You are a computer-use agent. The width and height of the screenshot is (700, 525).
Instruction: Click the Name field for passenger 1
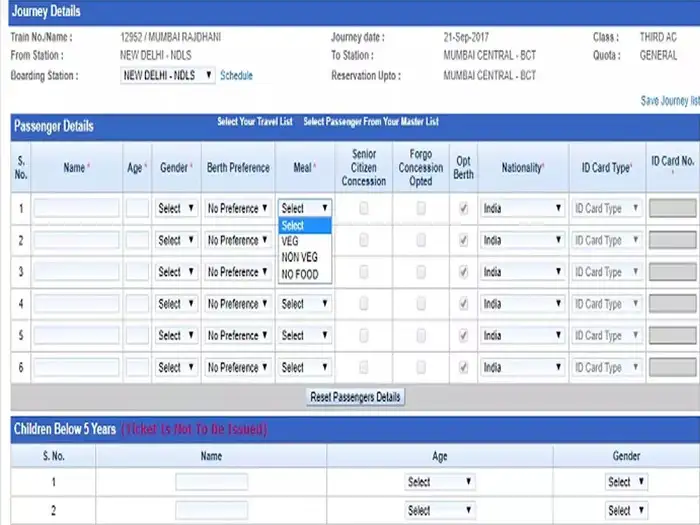(x=76, y=209)
